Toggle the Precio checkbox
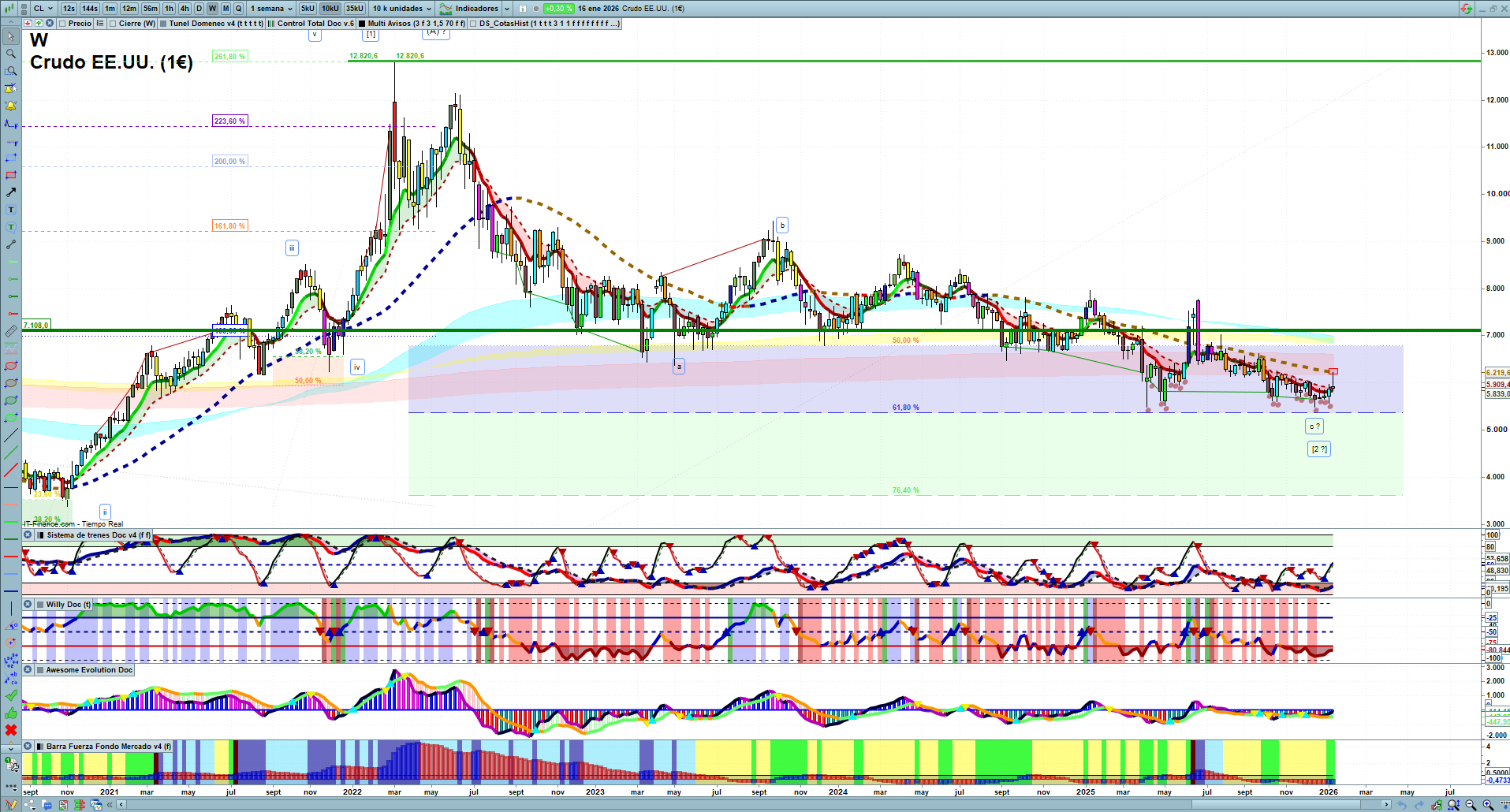 (63, 24)
